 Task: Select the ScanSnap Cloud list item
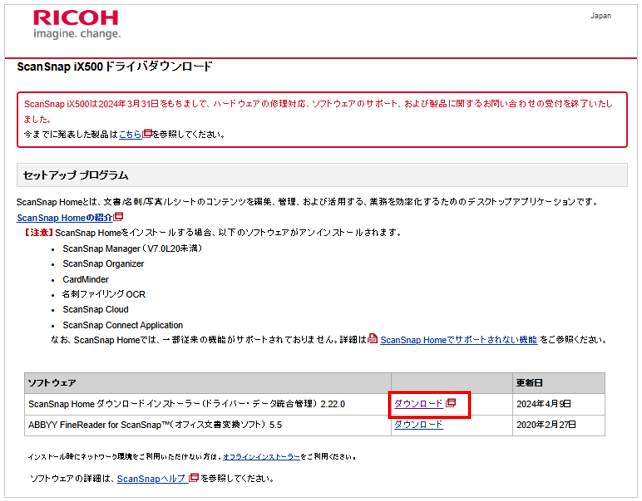(x=95, y=309)
